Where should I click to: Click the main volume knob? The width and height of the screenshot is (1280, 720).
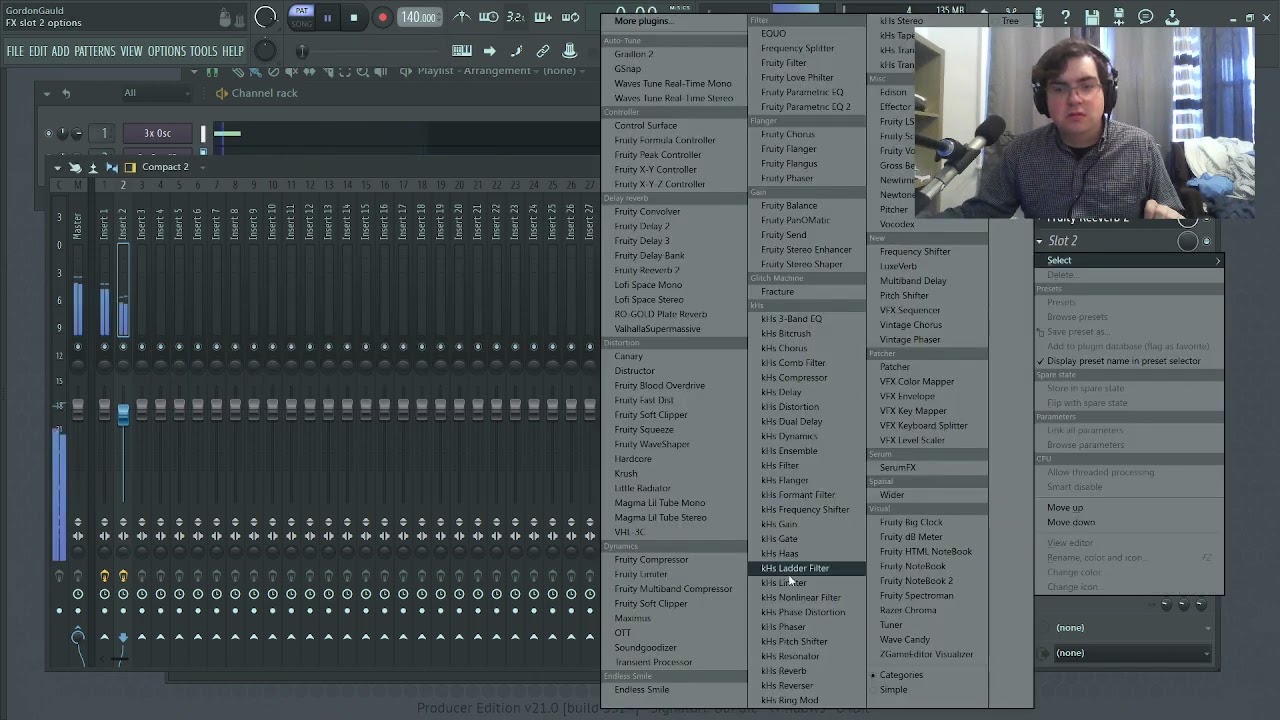tap(265, 17)
